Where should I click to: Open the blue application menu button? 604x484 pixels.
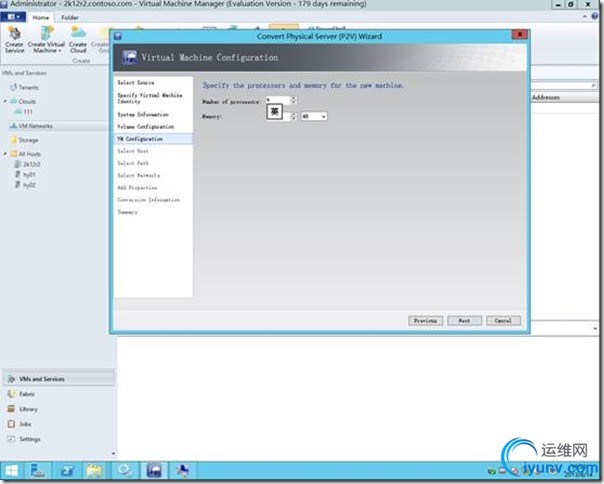[13, 17]
